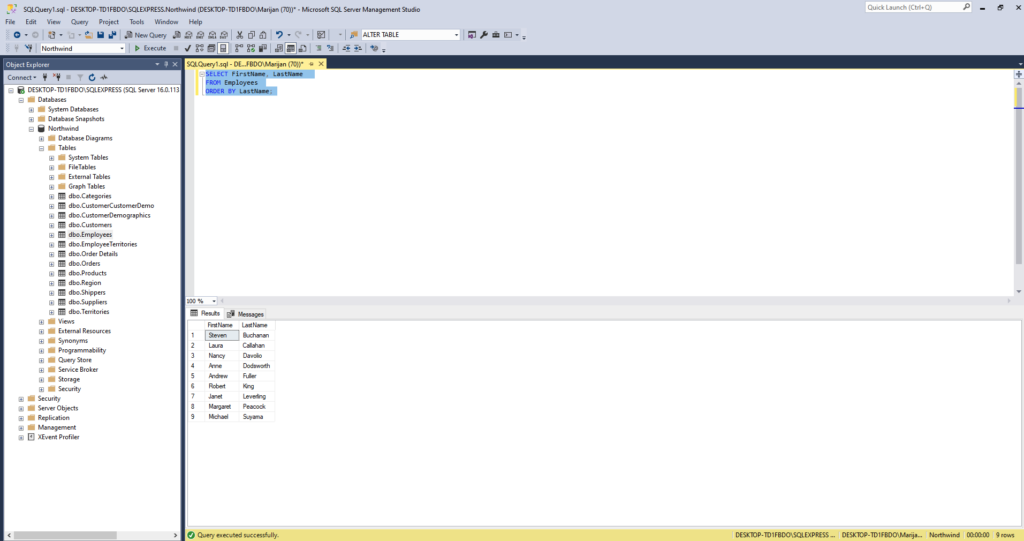This screenshot has width=1024, height=541.
Task: Open the ALTER TABLE find combo box
Action: pyautogui.click(x=456, y=34)
